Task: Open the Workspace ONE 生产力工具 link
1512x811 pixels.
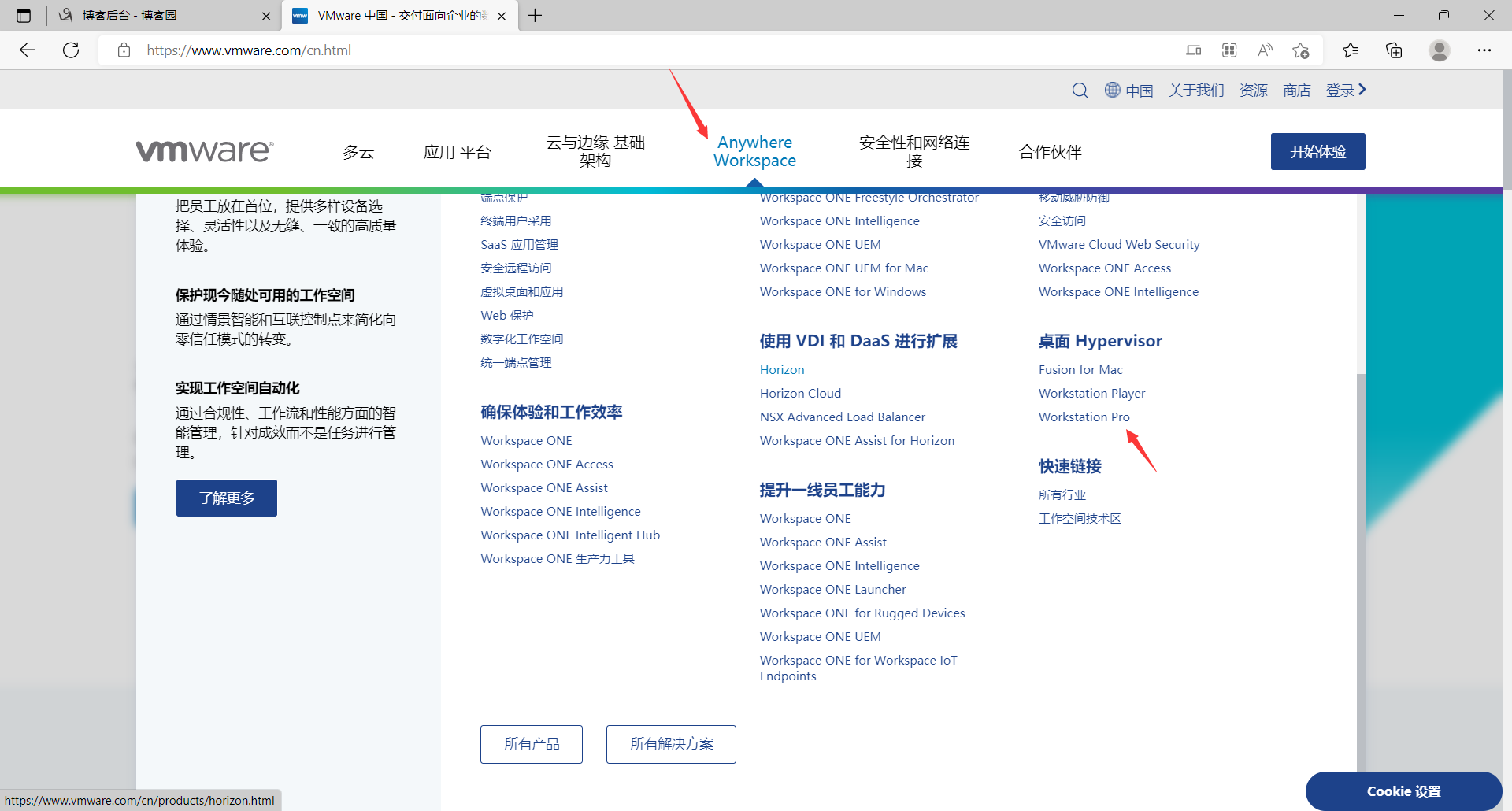Action: point(558,558)
